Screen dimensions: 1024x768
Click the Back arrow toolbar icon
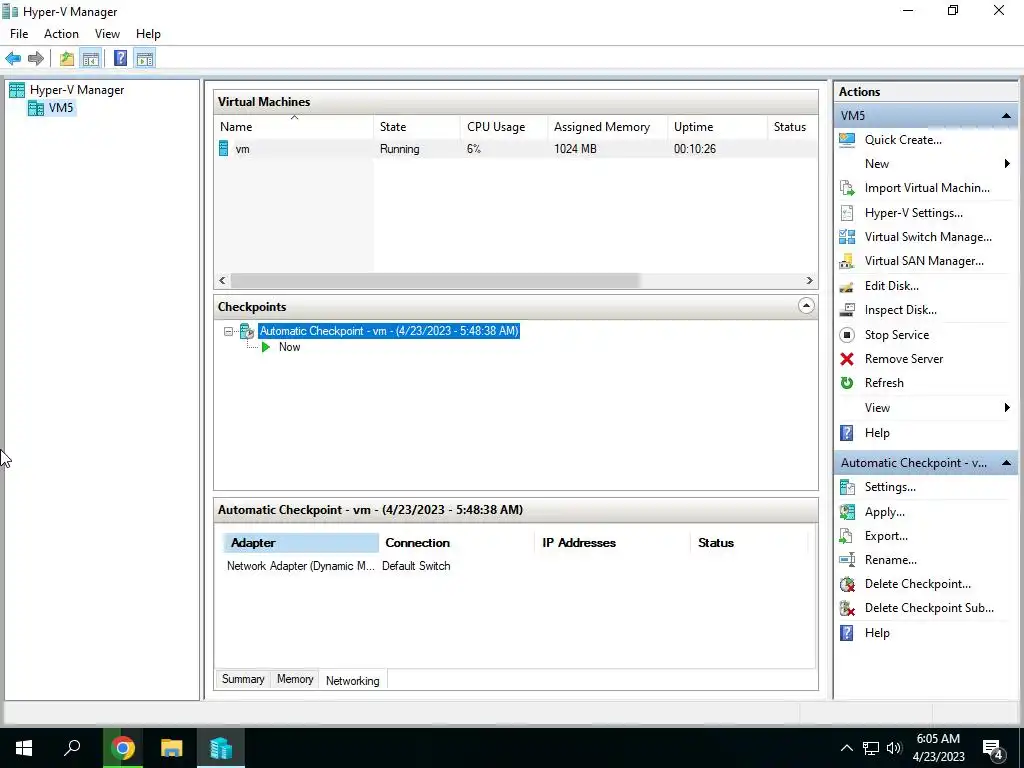(x=13, y=59)
